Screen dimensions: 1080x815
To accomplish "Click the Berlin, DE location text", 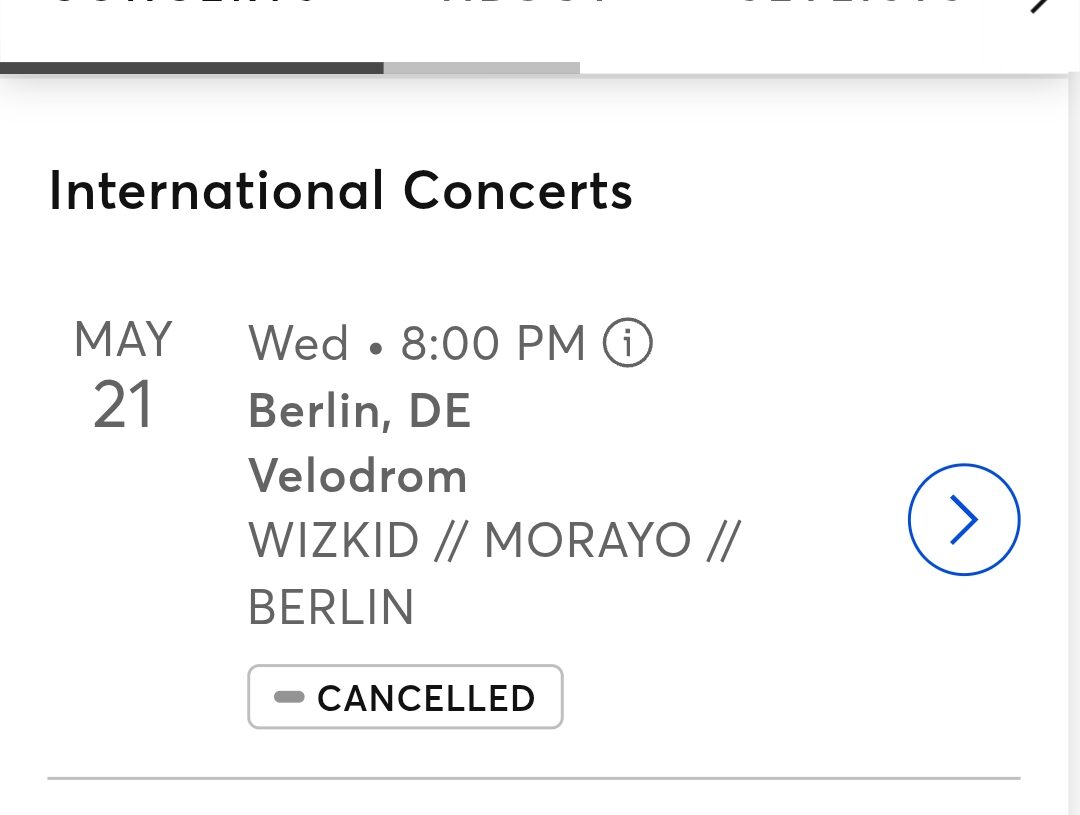I will click(359, 411).
